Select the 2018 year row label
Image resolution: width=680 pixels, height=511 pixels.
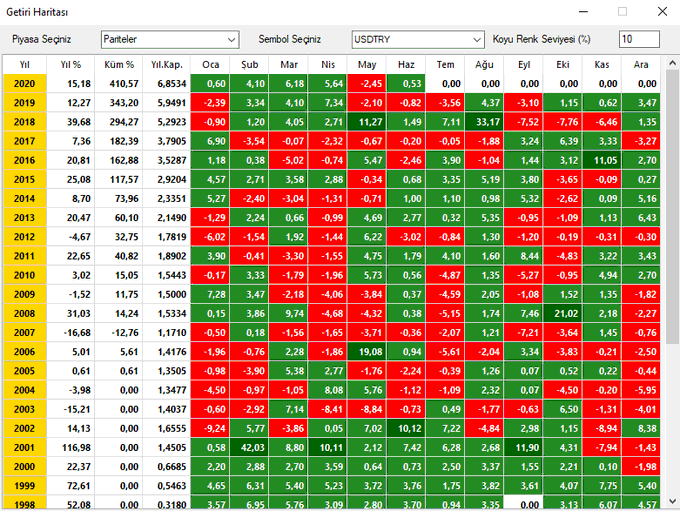(25, 122)
